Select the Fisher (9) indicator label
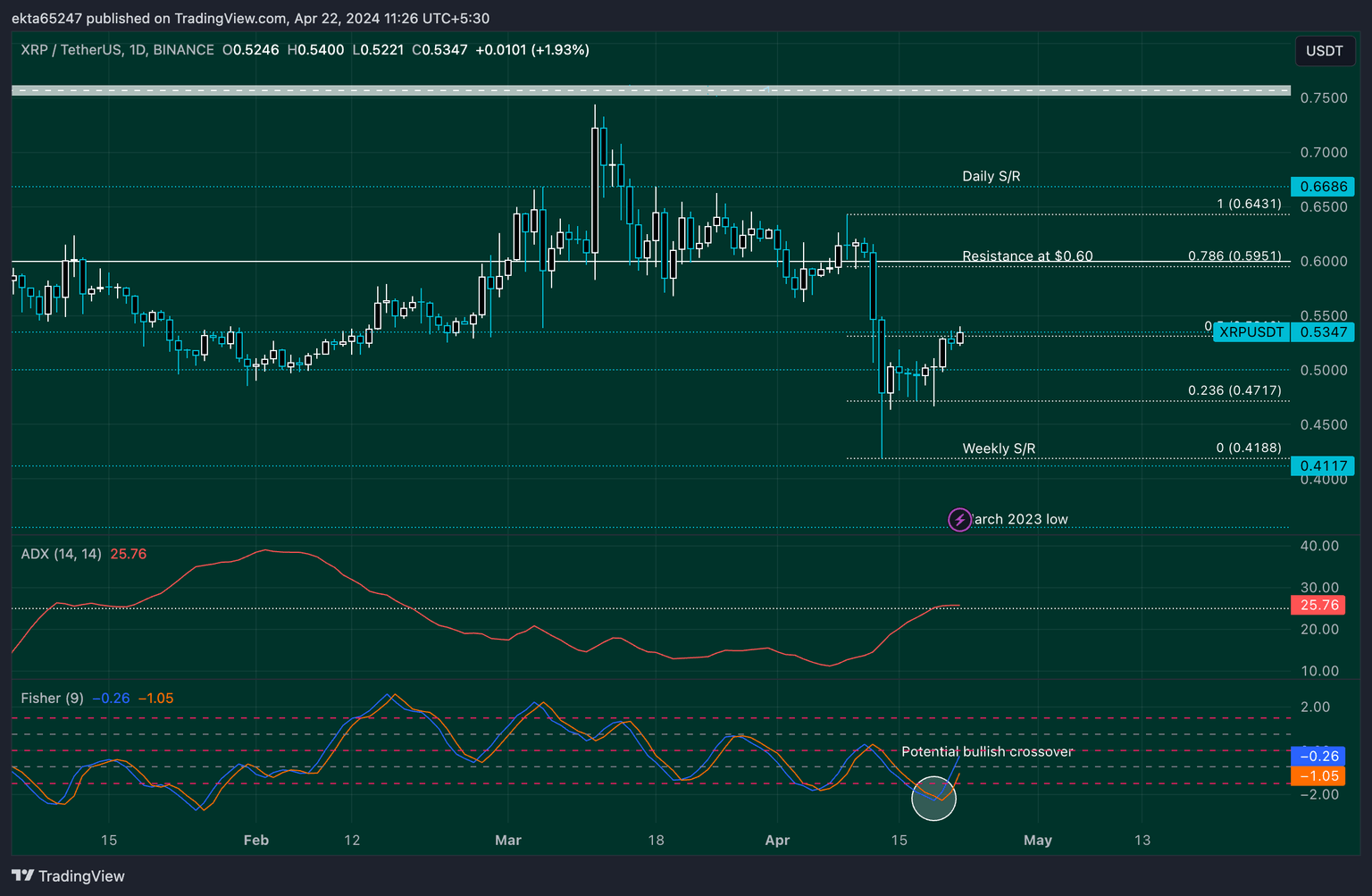Viewport: 1372px width, 896px height. click(52, 698)
